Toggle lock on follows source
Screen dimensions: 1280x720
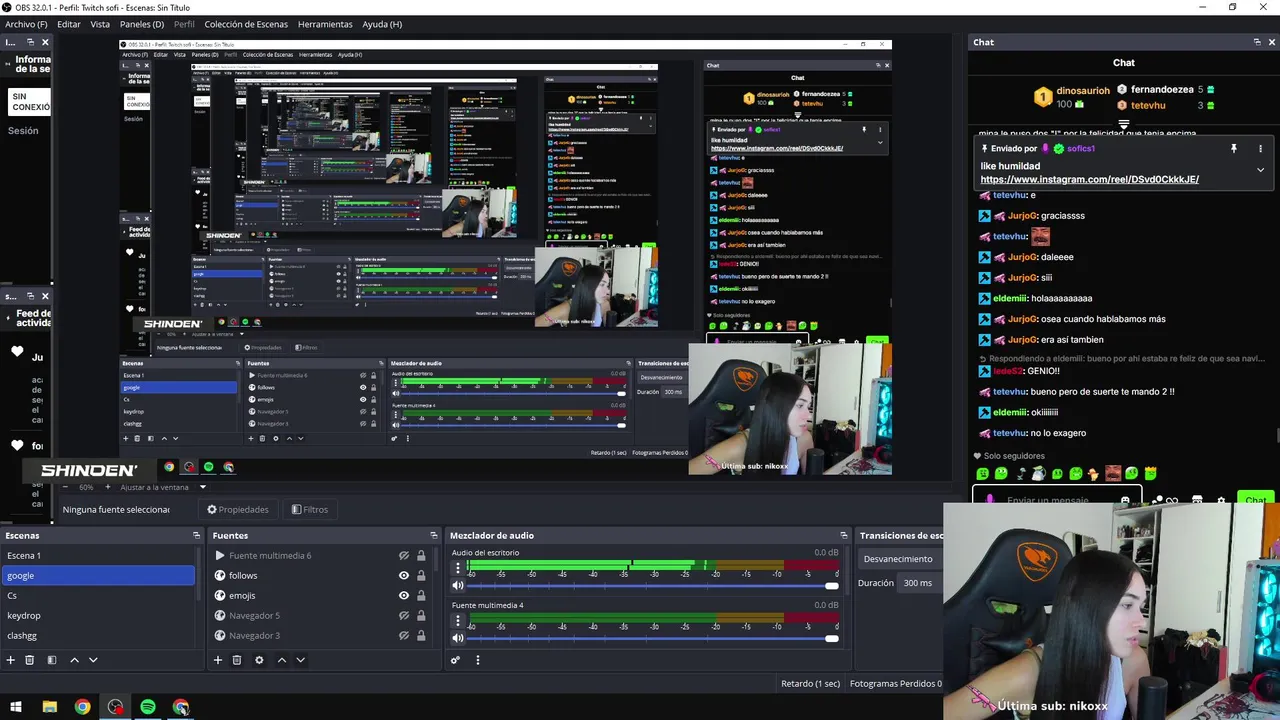[421, 576]
